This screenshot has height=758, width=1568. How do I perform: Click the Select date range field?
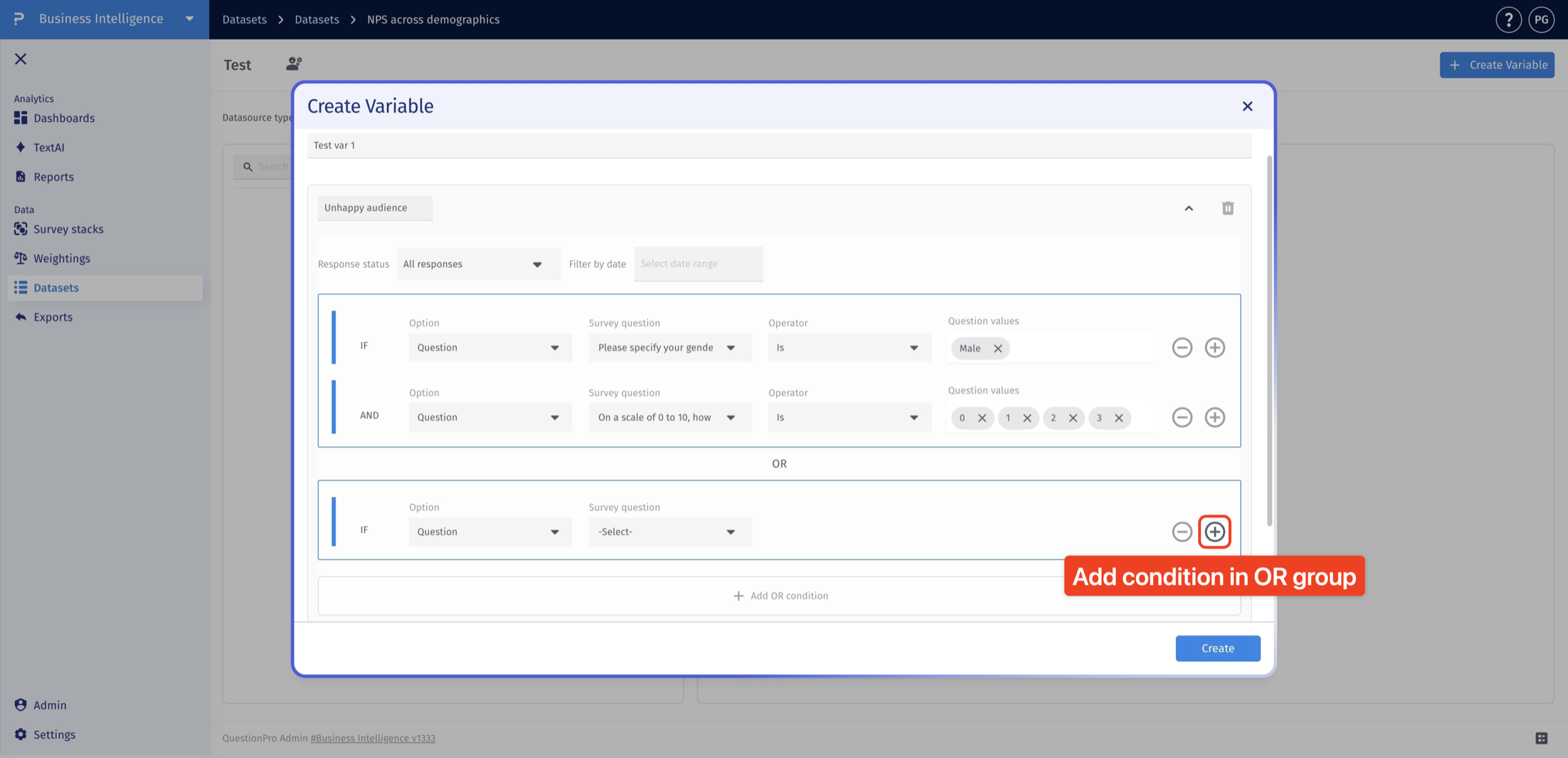(x=698, y=264)
